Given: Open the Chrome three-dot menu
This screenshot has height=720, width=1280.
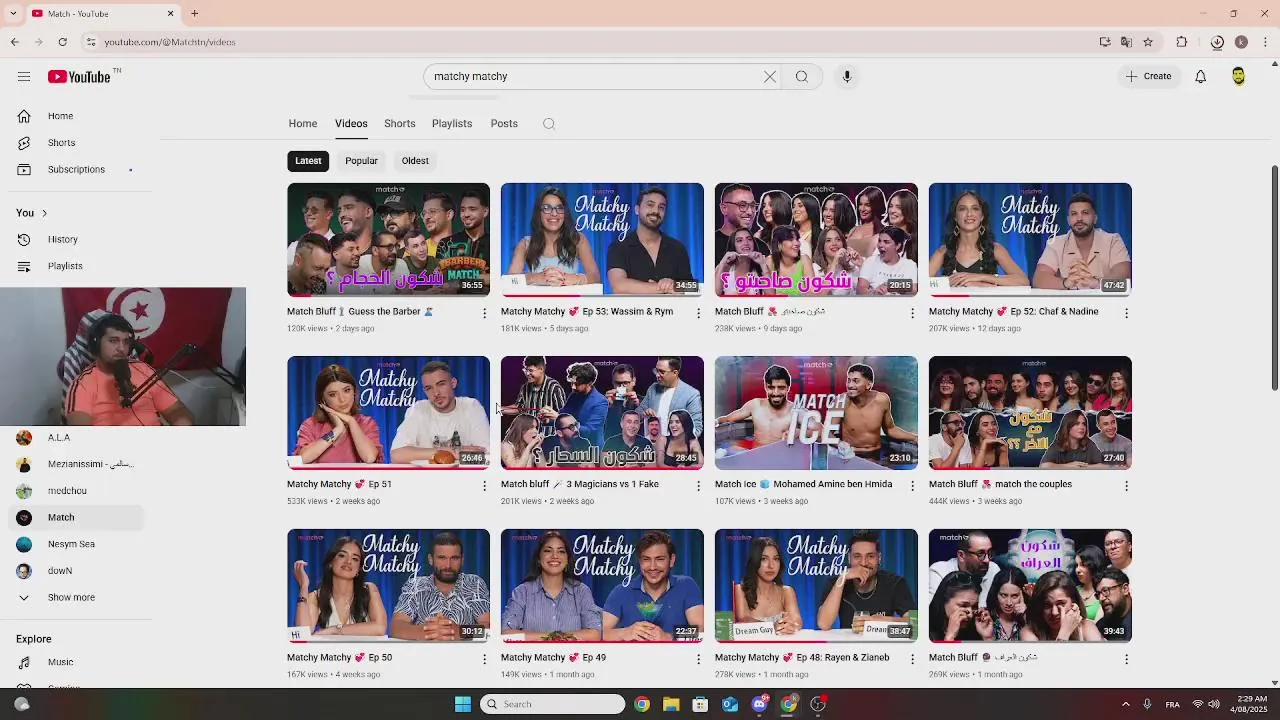Looking at the screenshot, I should click(x=1265, y=42).
